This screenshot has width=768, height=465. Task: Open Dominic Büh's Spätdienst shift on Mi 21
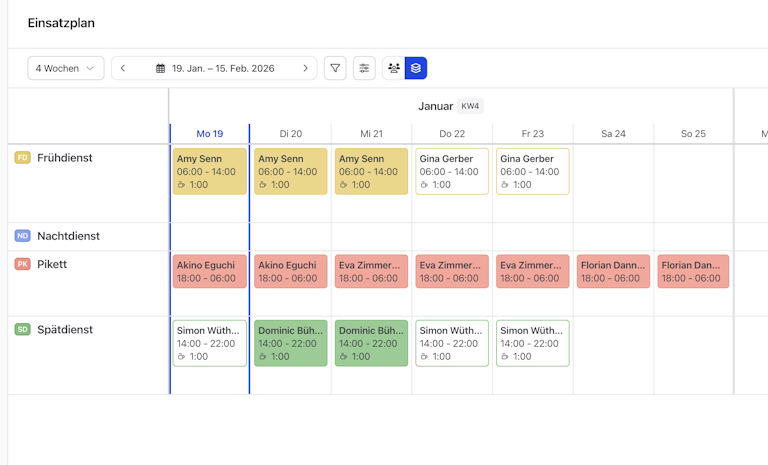click(x=371, y=343)
